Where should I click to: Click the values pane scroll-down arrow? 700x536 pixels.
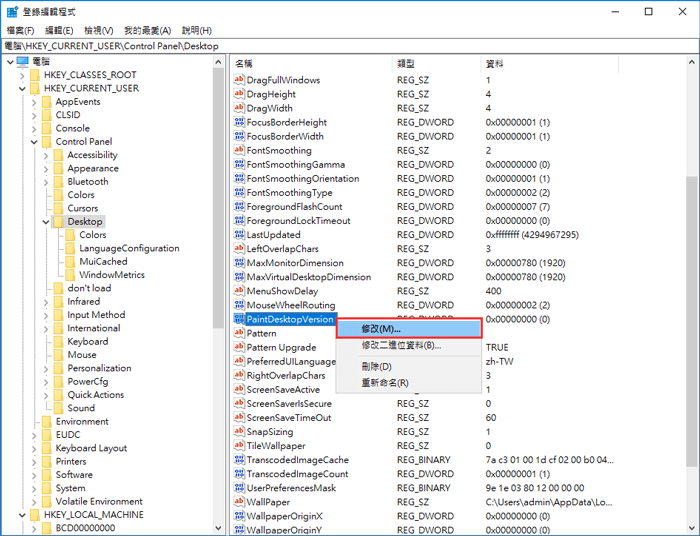point(692,528)
